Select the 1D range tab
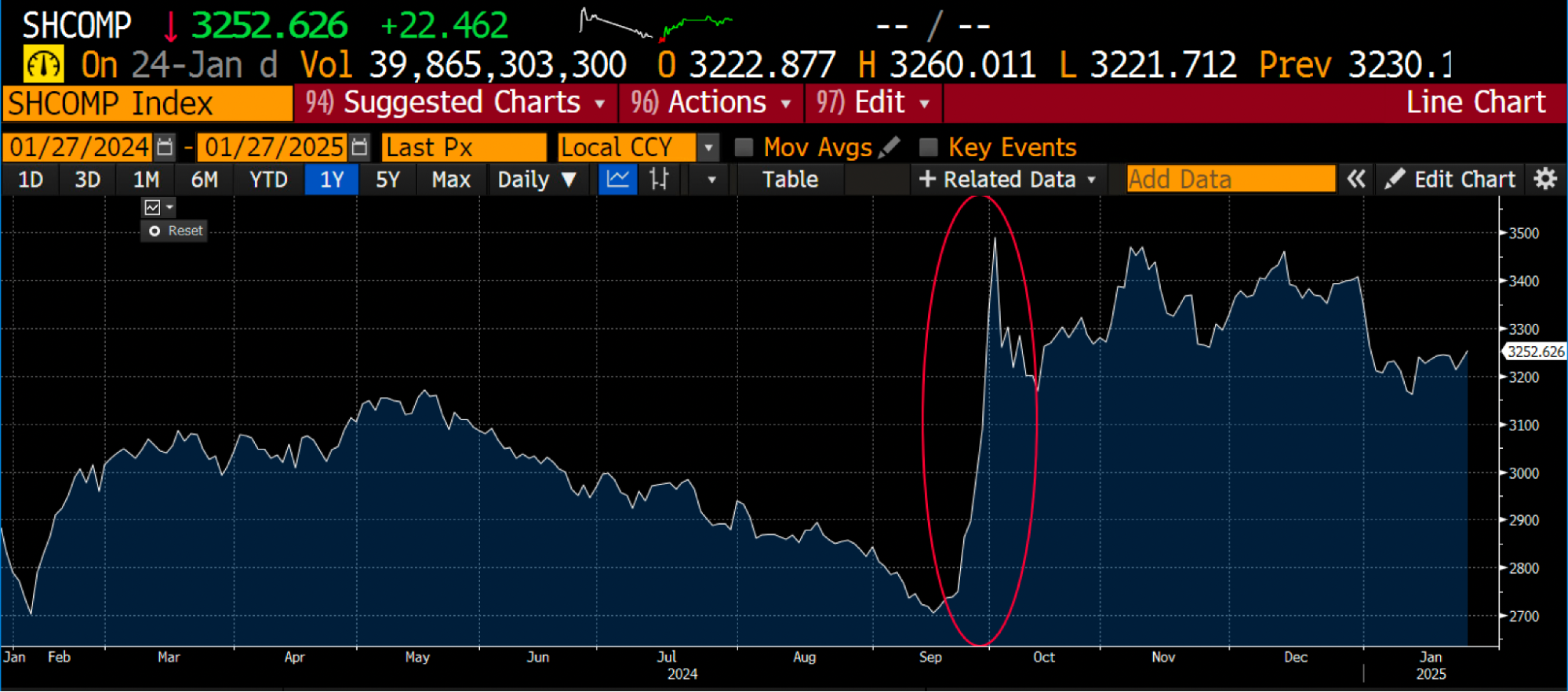The image size is (1568, 692). [x=31, y=179]
